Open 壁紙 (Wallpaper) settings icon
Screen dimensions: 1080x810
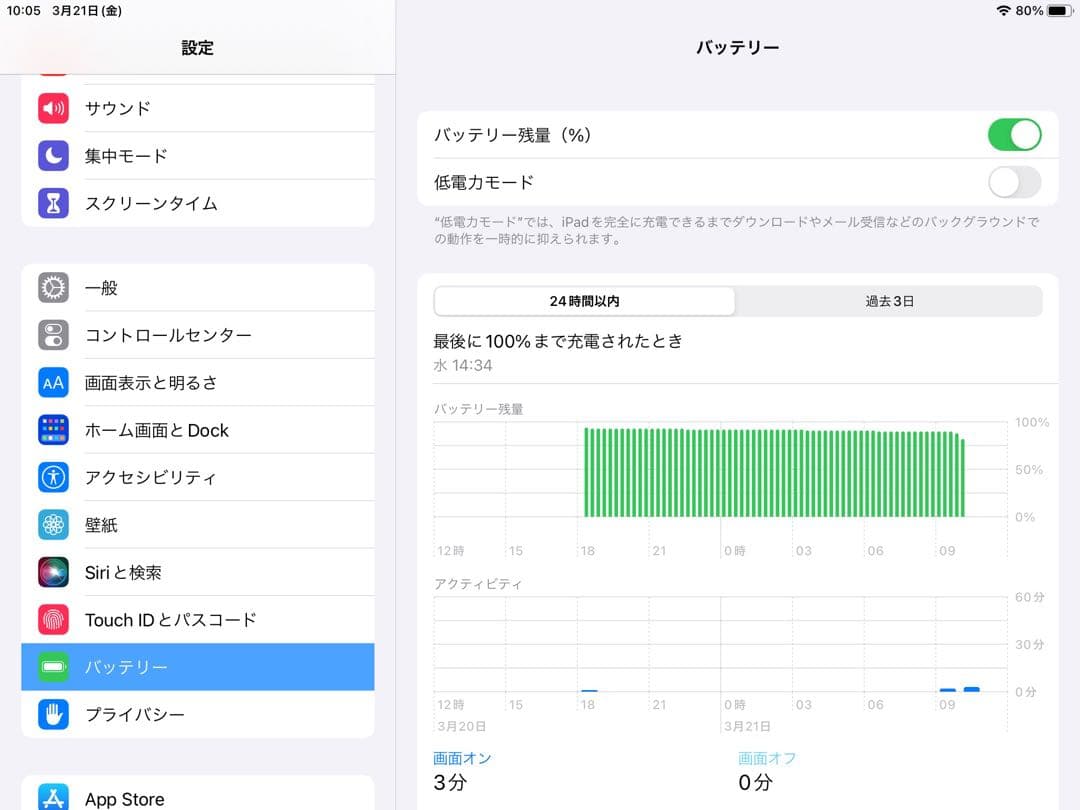pos(53,524)
